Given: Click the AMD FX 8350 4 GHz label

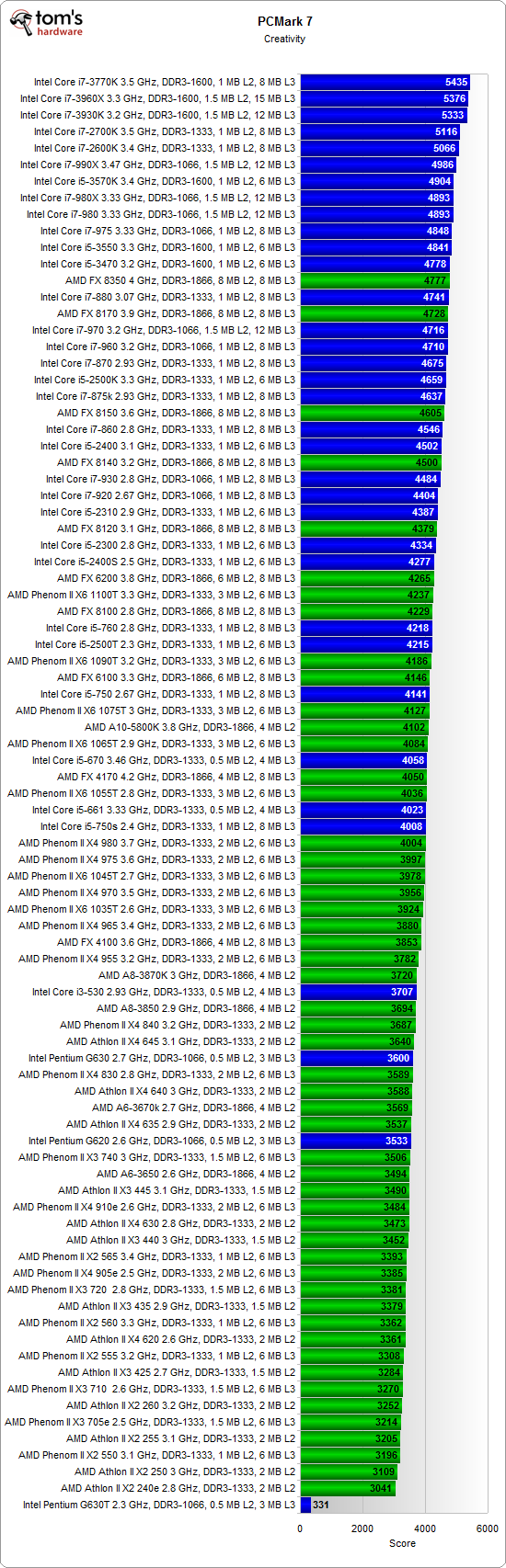Looking at the screenshot, I should coord(180,280).
